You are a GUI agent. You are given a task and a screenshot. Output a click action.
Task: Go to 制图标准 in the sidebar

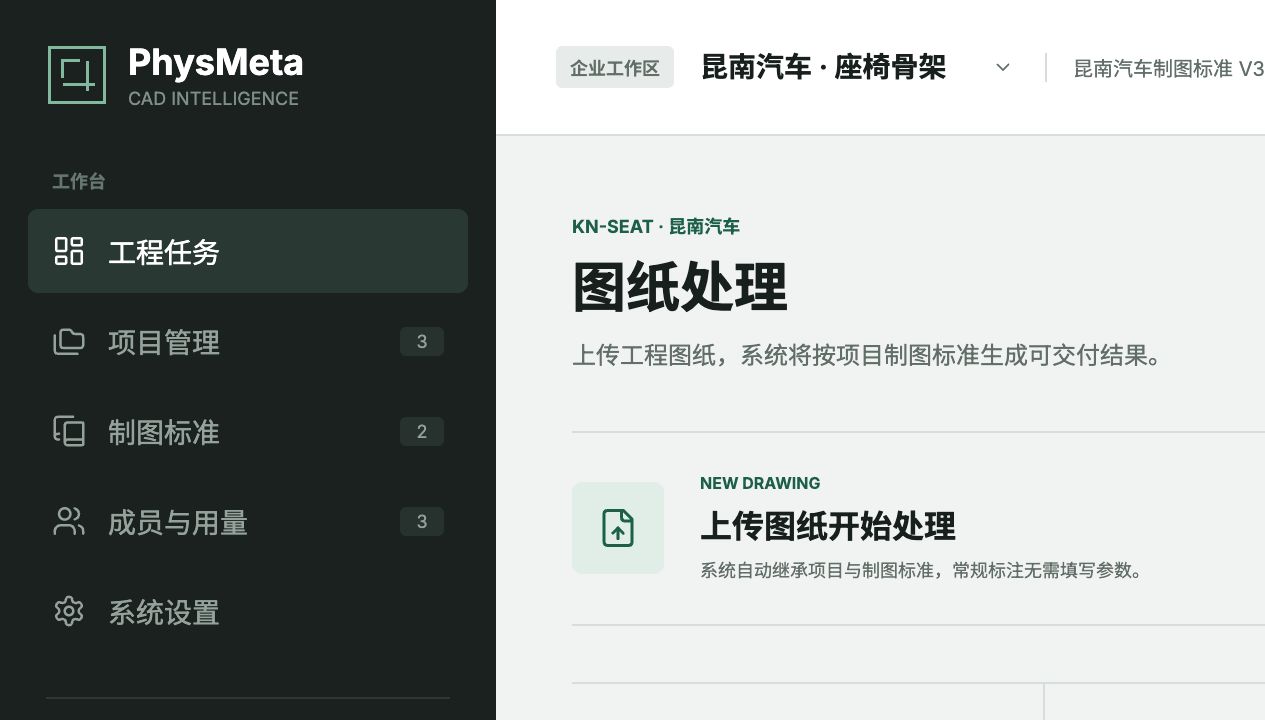pos(248,432)
